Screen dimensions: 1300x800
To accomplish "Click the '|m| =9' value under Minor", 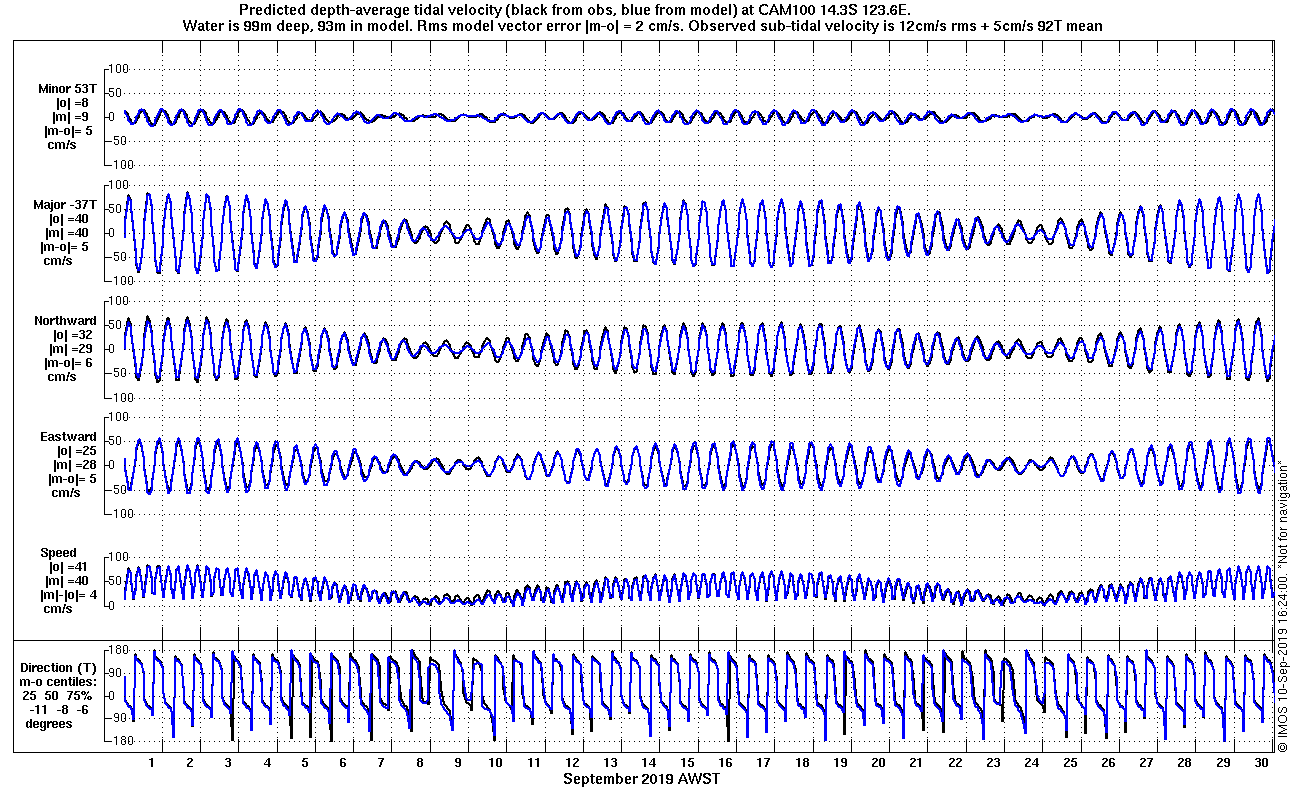I will pos(71,117).
